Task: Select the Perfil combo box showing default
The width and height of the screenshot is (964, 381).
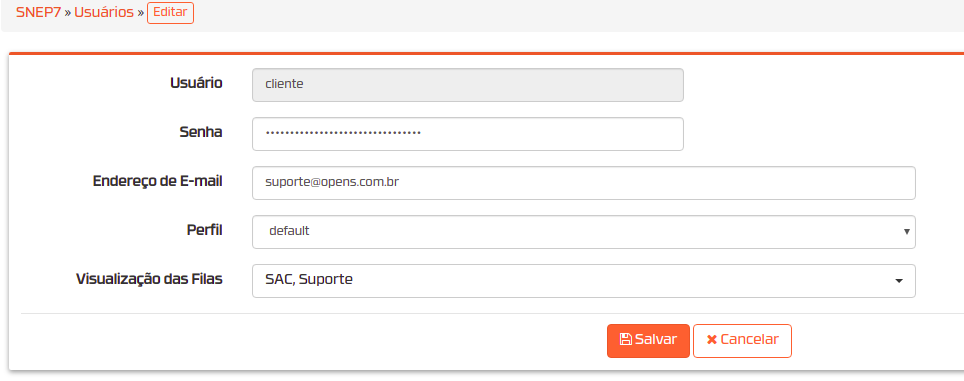Action: click(583, 232)
